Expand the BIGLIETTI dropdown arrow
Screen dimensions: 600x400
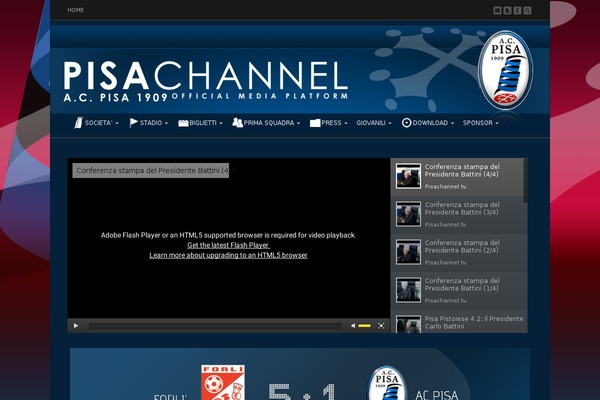coord(221,123)
